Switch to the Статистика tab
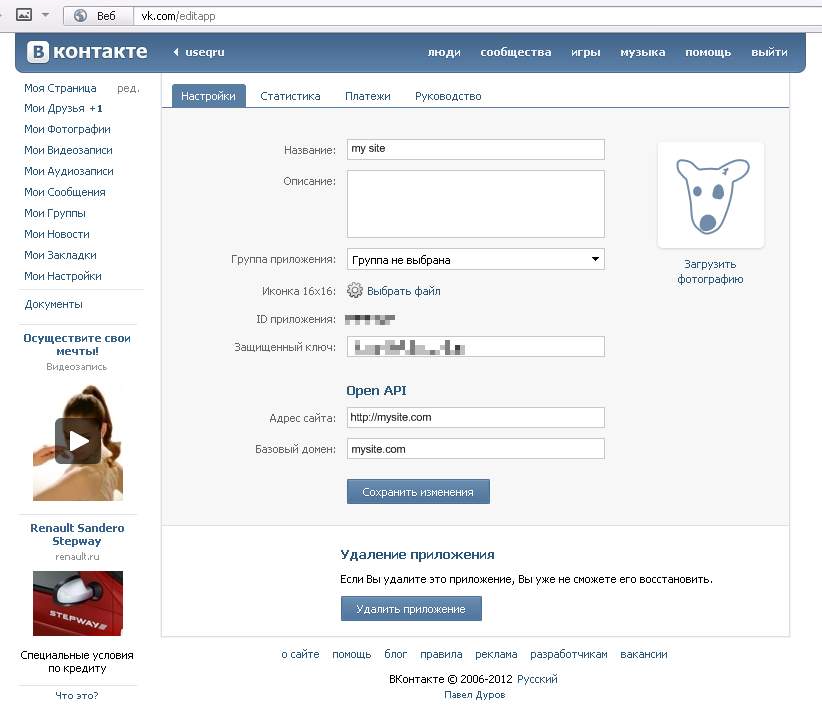The image size is (822, 708). pos(290,96)
